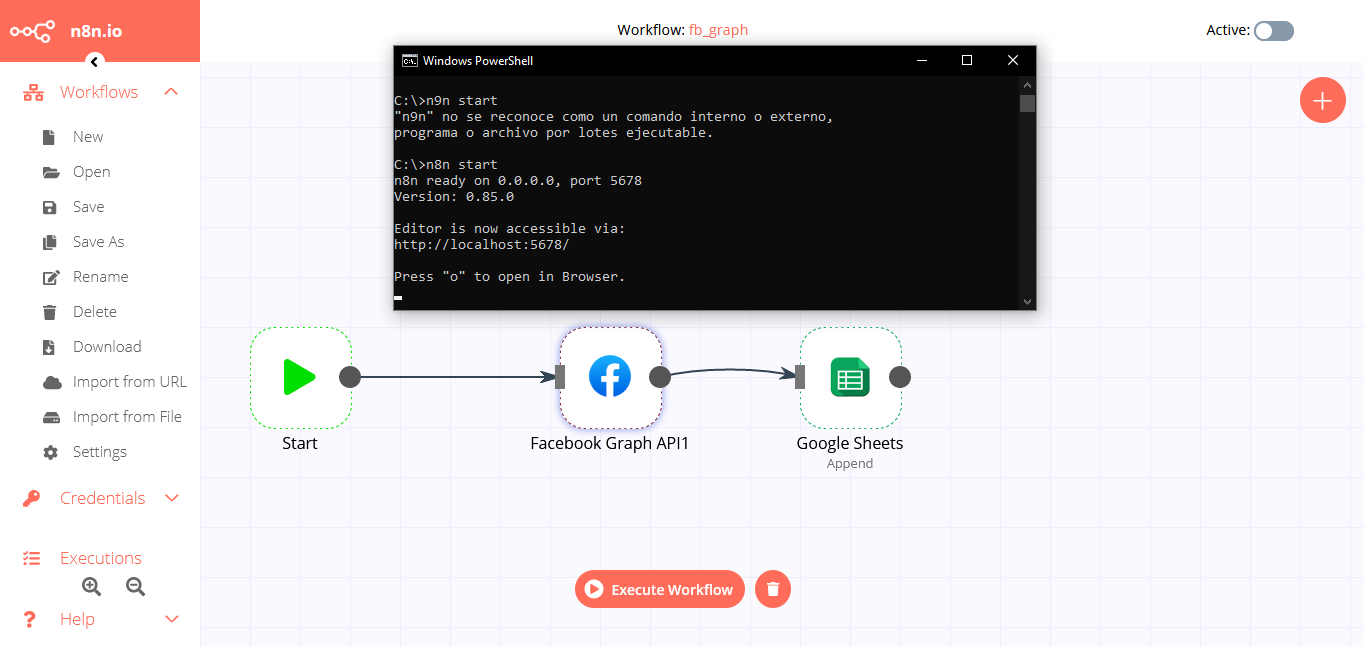Click the New file icon

pos(49,137)
